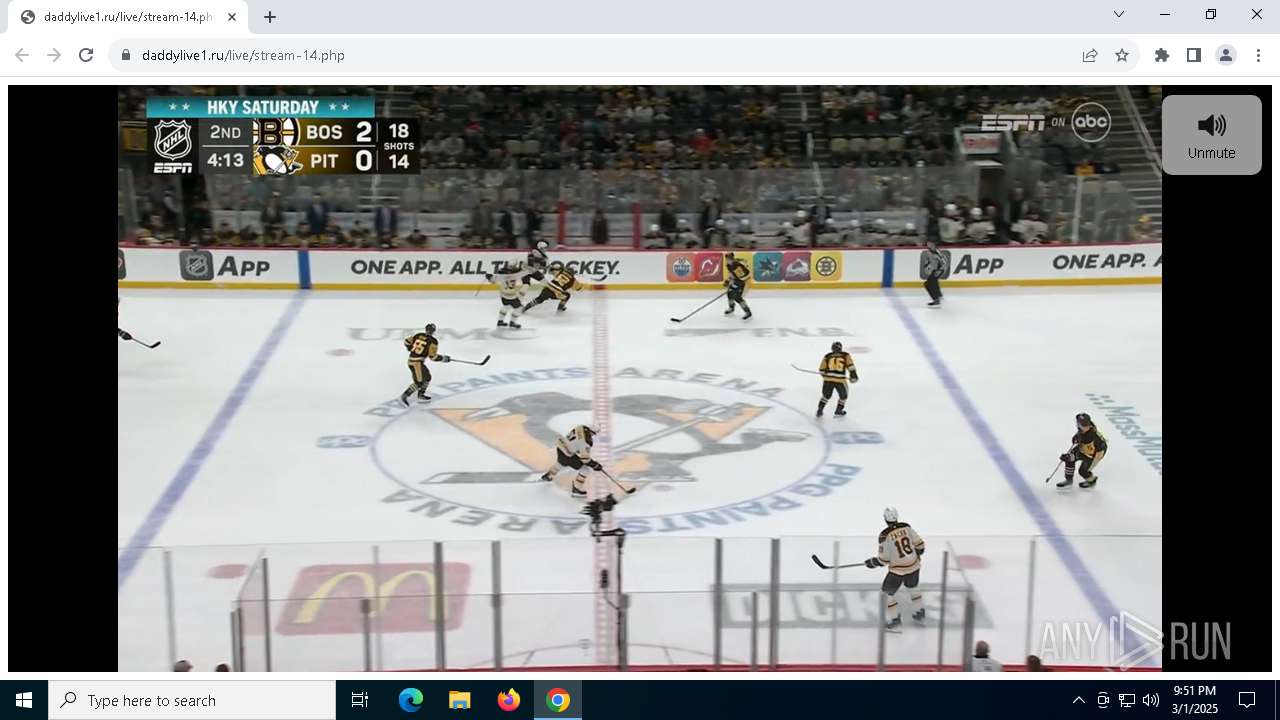This screenshot has width=1280, height=720.
Task: Toggle the browser side panel
Action: click(1194, 55)
